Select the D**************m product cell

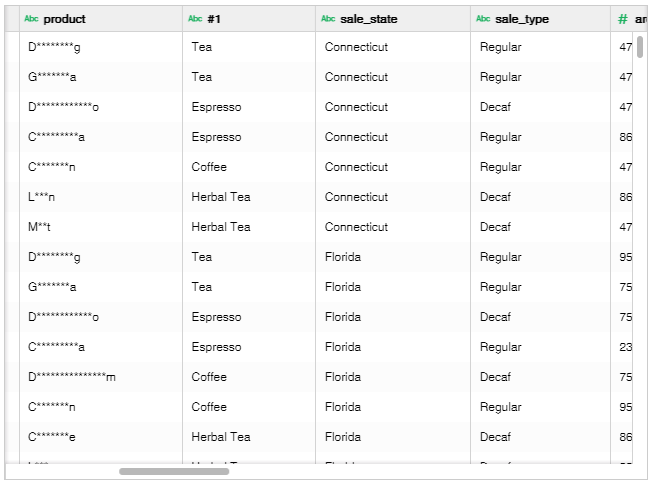click(72, 377)
